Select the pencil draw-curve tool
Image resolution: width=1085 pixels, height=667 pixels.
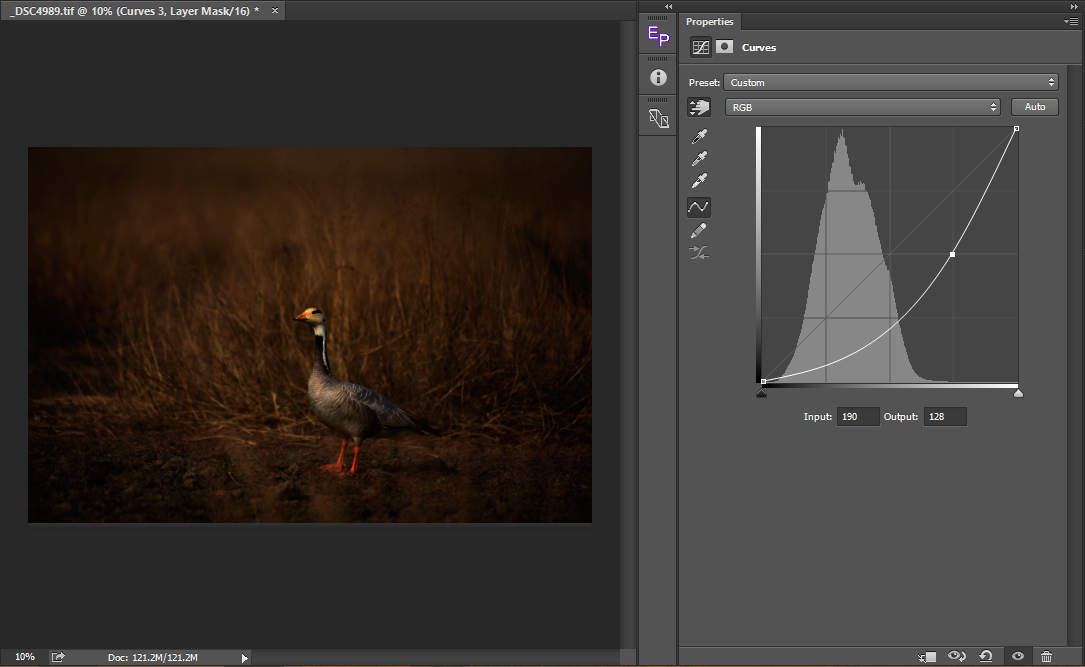(699, 231)
